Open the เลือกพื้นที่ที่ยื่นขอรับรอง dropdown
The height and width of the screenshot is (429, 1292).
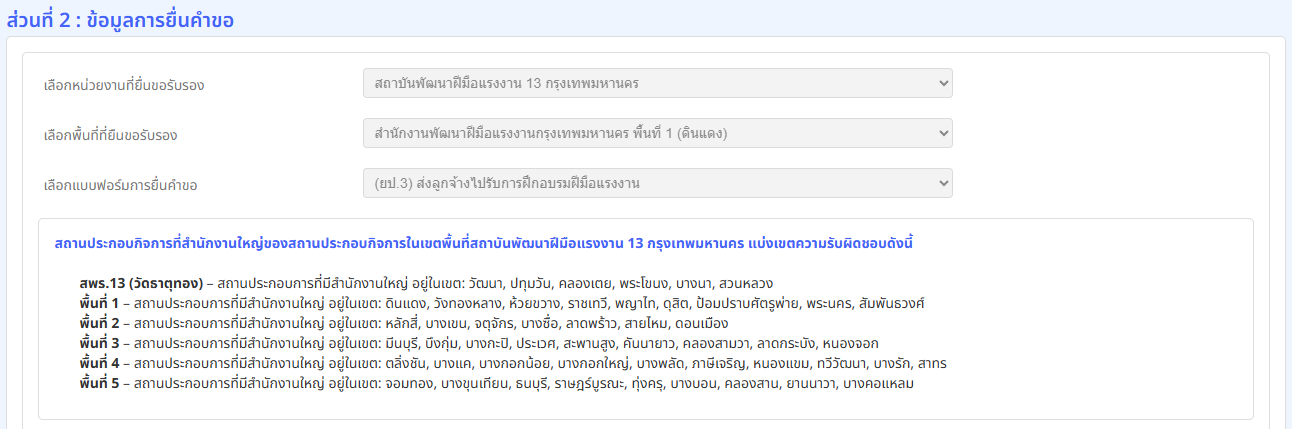pyautogui.click(x=658, y=133)
